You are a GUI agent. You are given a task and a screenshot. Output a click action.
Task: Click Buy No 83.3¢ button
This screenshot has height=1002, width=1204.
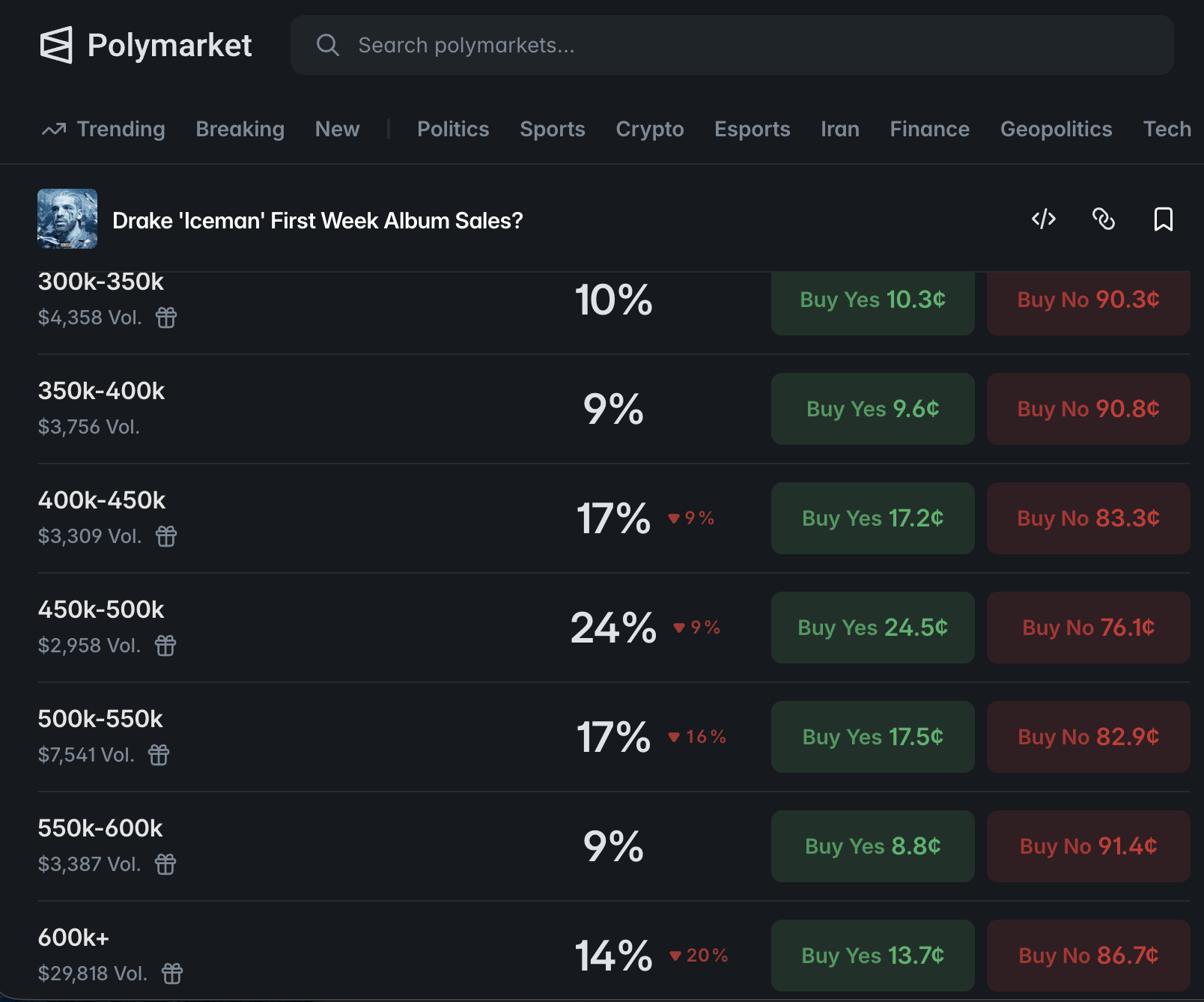click(1089, 518)
